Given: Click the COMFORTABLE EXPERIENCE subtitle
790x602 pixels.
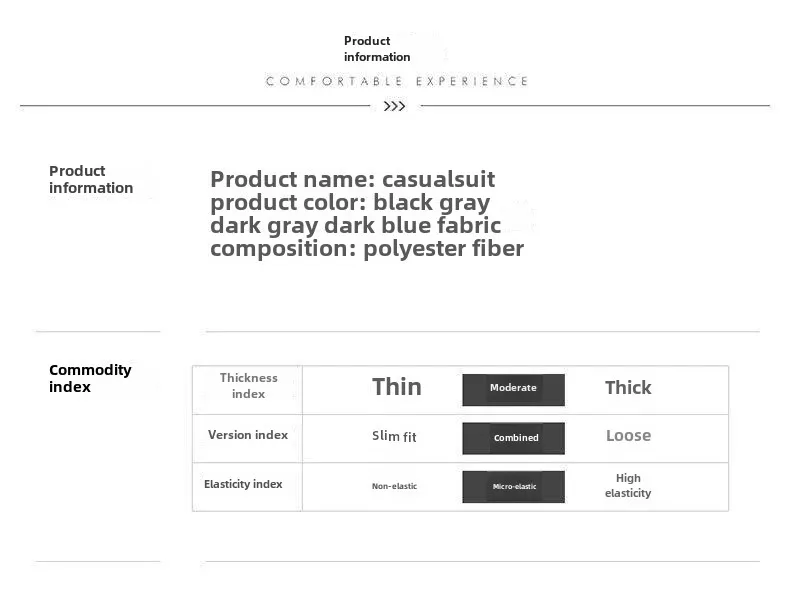Looking at the screenshot, I should point(397,81).
